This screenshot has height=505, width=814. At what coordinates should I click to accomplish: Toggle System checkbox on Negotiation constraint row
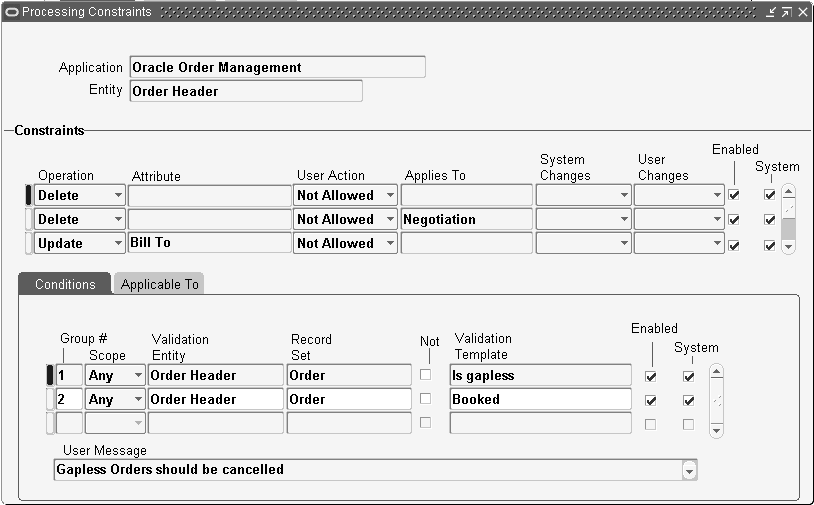click(x=769, y=220)
